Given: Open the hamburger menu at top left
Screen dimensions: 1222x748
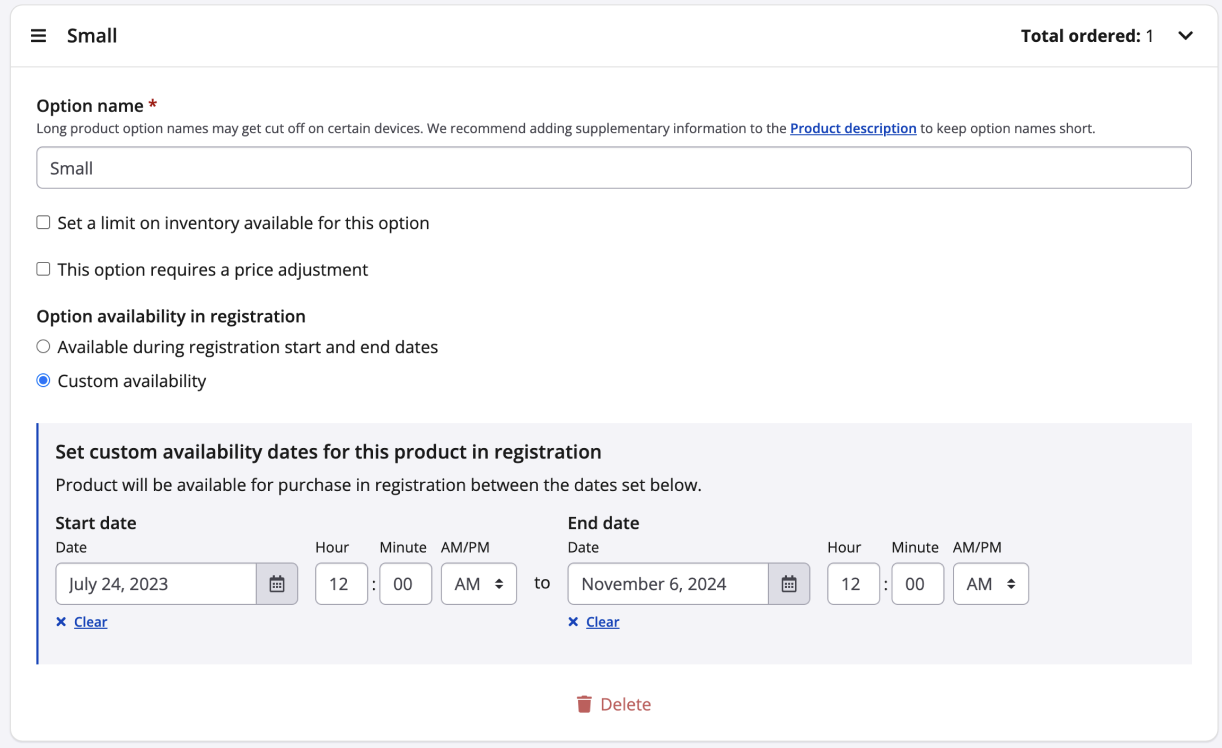Looking at the screenshot, I should tap(38, 35).
